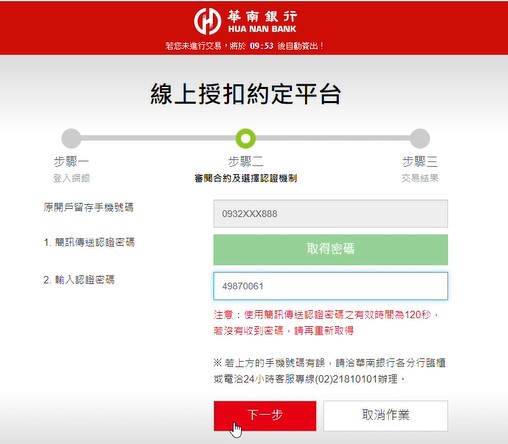
Task: Click the HUA NAN BANK name text
Action: click(x=262, y=29)
